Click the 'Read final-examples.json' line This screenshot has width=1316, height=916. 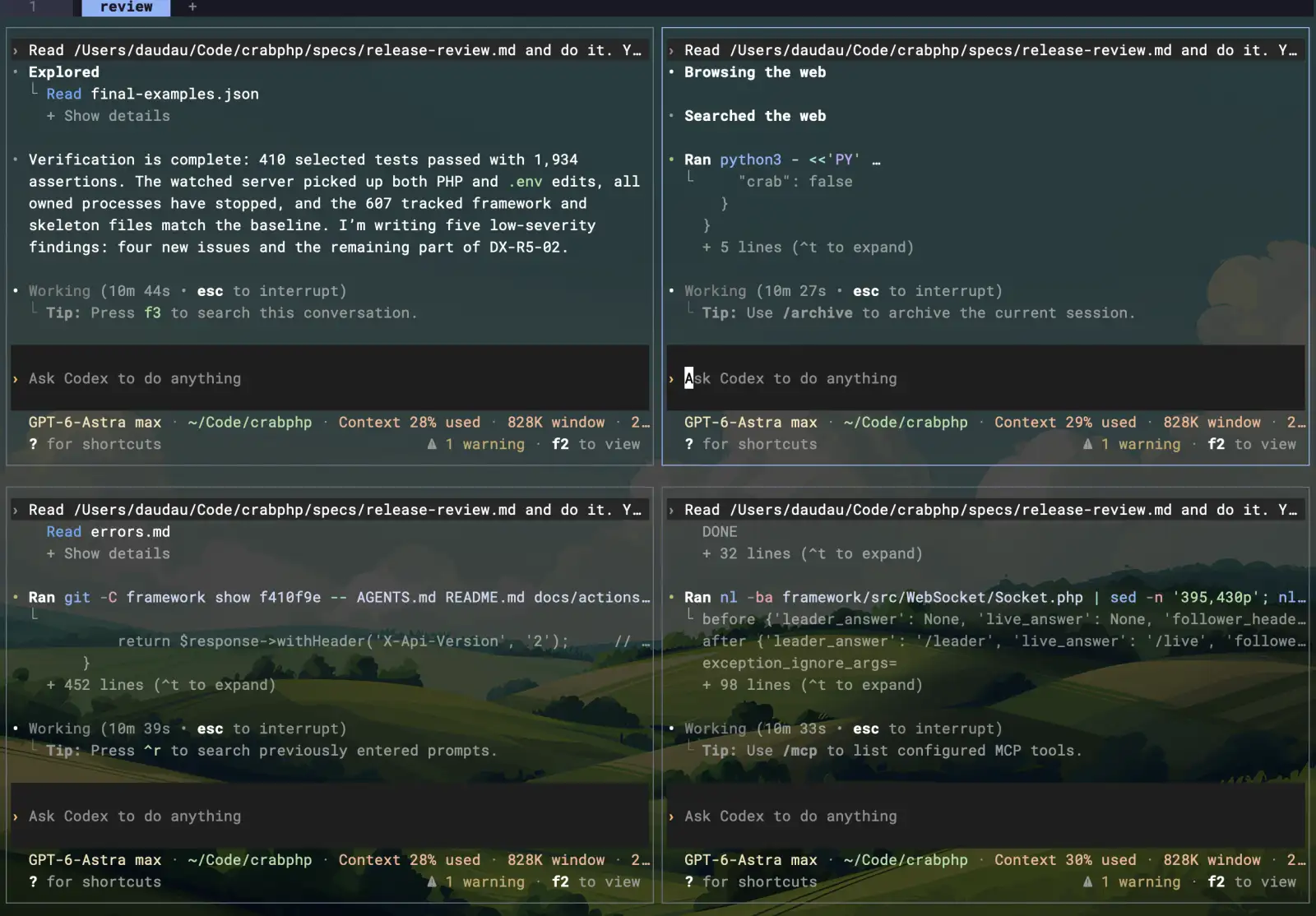[152, 94]
